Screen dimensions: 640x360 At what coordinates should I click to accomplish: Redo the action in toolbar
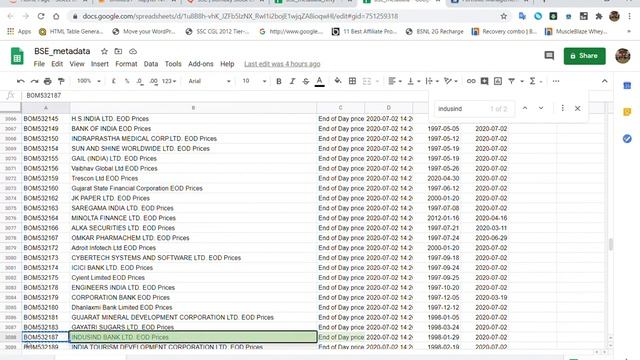34,81
